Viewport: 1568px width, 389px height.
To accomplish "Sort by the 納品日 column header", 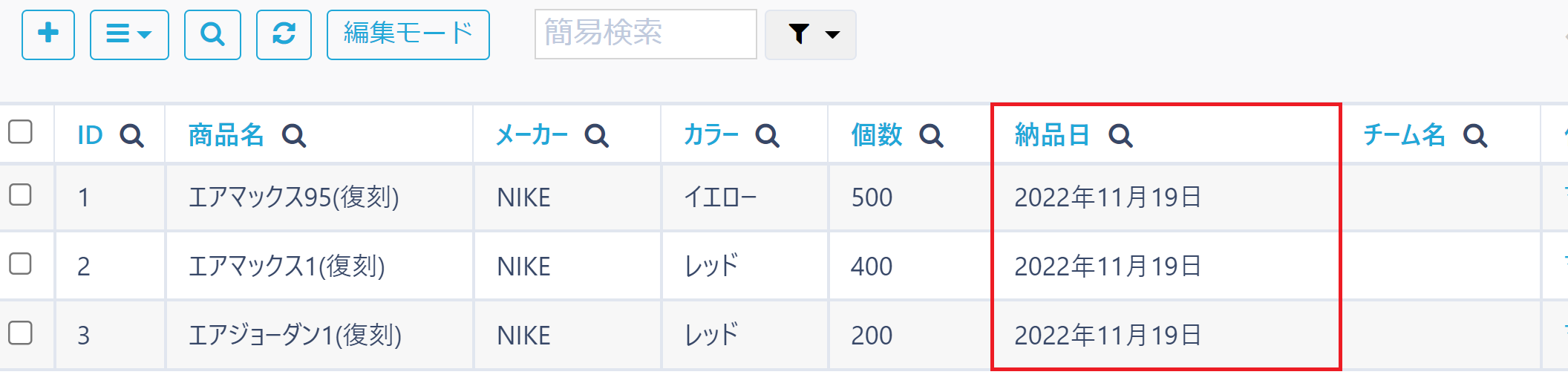I will point(1052,136).
